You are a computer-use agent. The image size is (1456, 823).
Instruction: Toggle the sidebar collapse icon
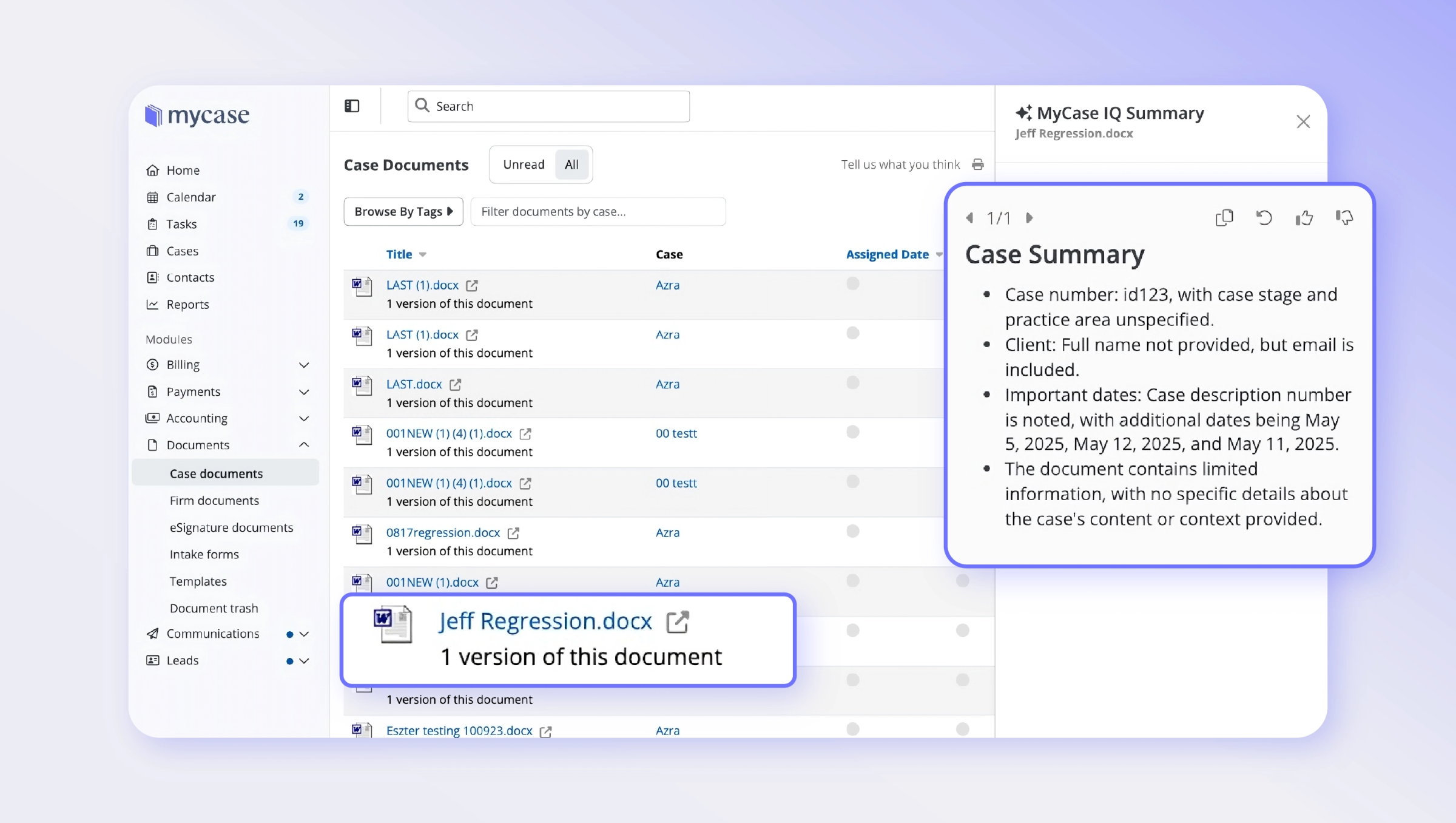point(351,106)
